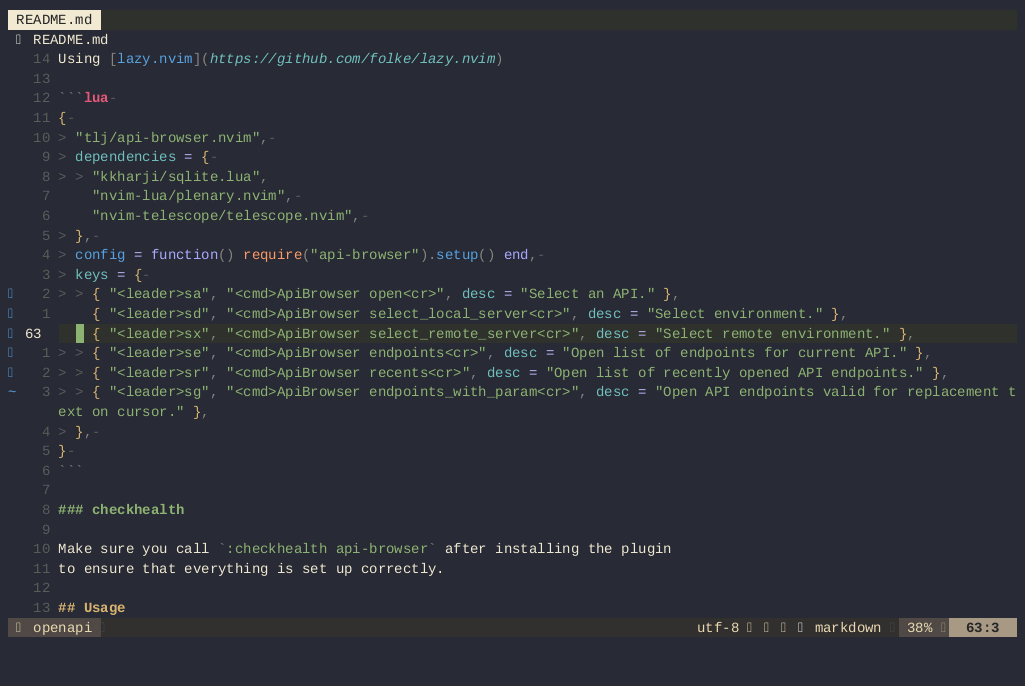Click "<cmd>ApiBrowser open<cr>" command string
The height and width of the screenshot is (686, 1025).
coord(335,294)
